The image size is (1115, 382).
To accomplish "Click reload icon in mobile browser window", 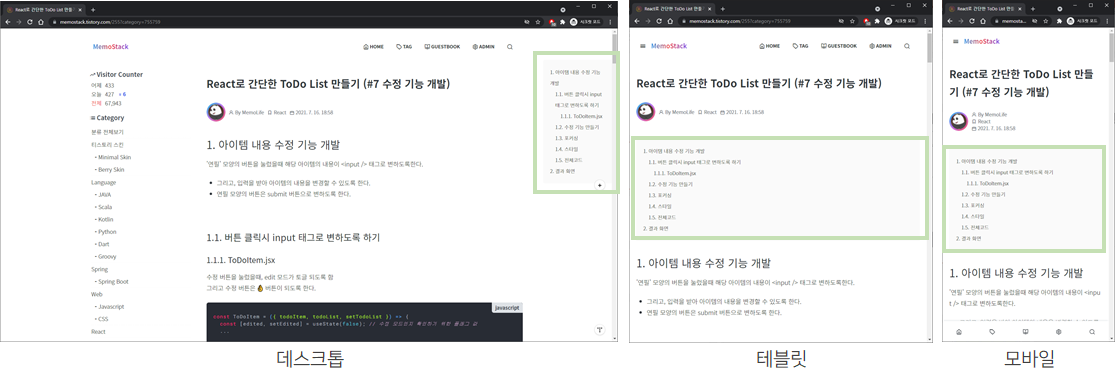I will click(x=973, y=21).
